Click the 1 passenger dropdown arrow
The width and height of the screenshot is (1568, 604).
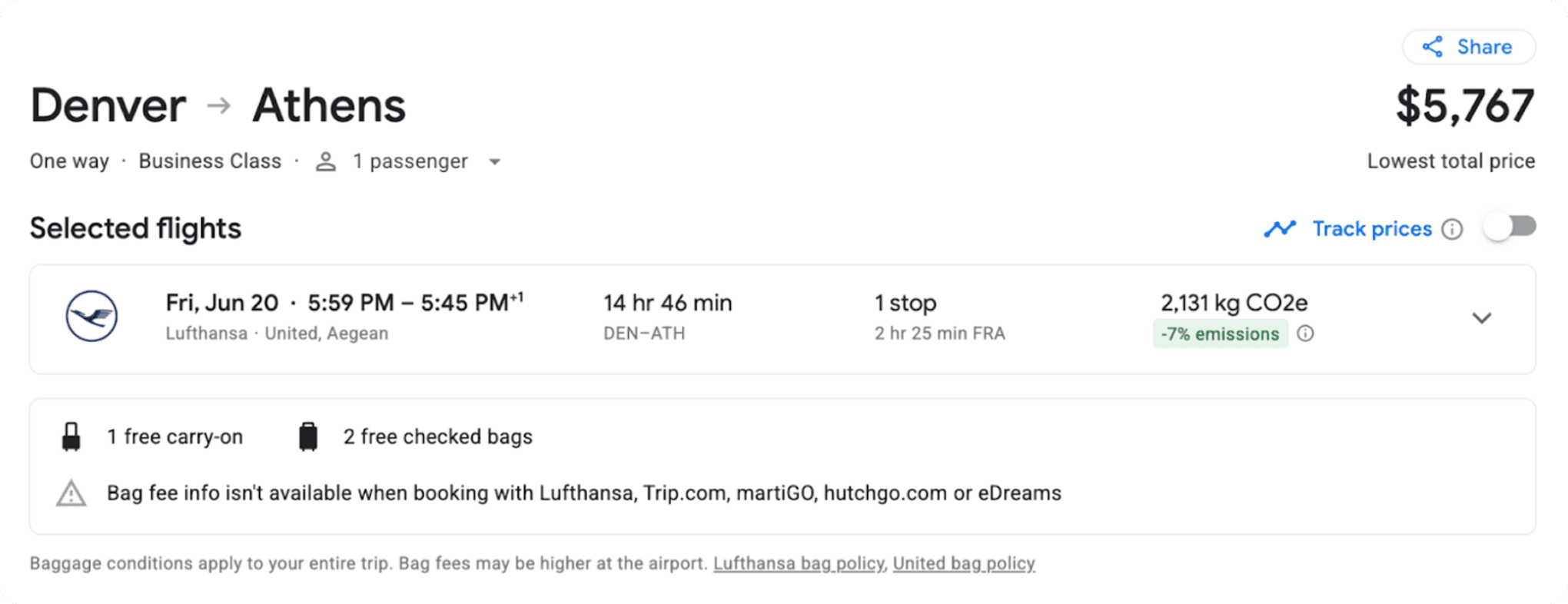495,162
